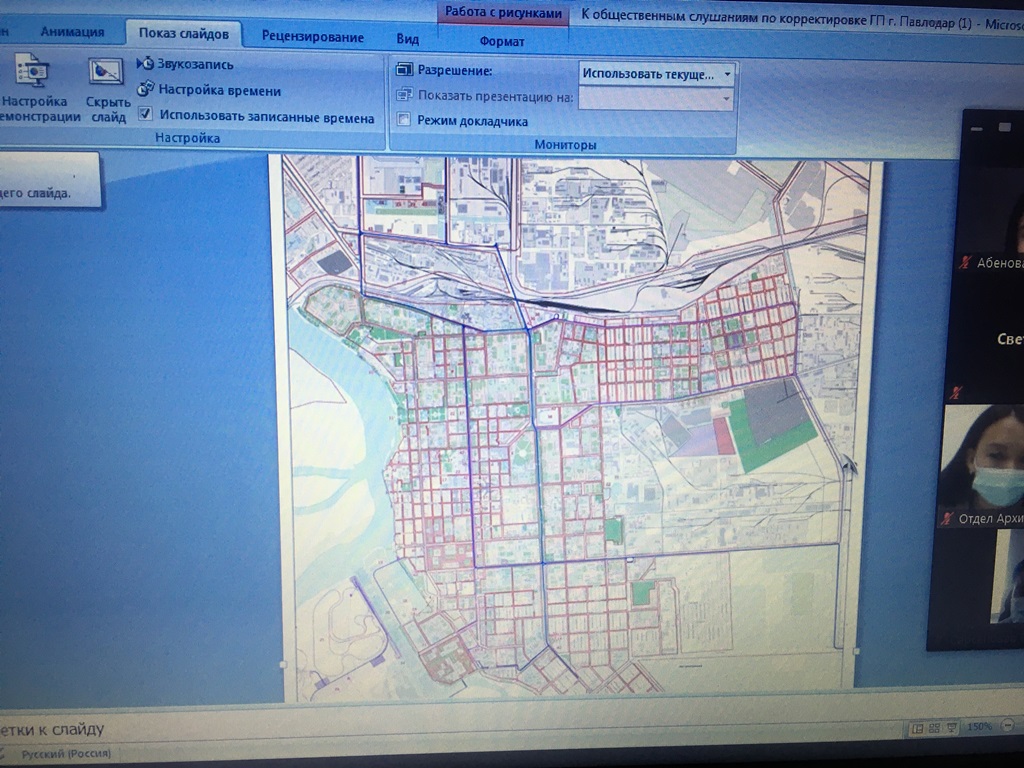The height and width of the screenshot is (768, 1024).
Task: Select the Показ слайдов tab
Action: point(184,34)
